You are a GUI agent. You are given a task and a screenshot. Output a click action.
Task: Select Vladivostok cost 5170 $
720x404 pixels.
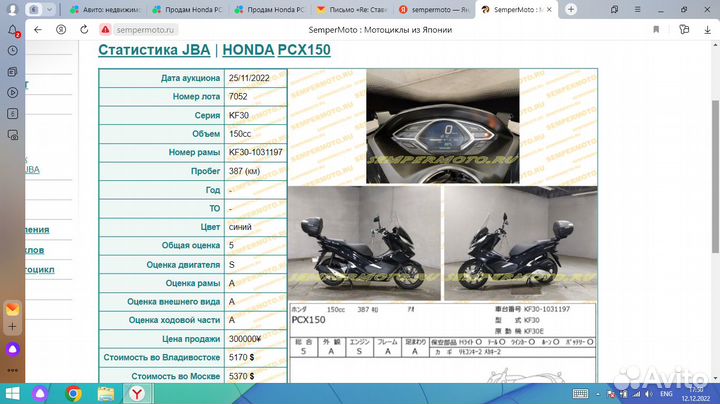(x=242, y=357)
